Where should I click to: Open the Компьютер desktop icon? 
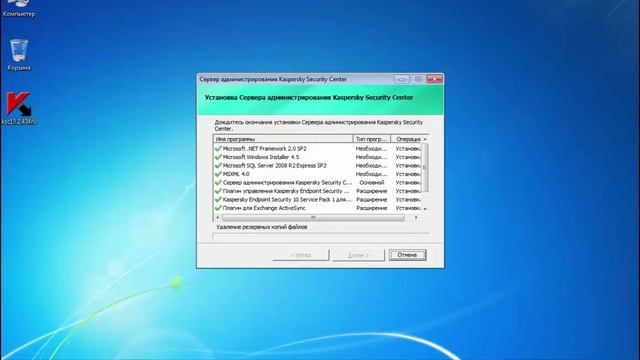(x=18, y=8)
